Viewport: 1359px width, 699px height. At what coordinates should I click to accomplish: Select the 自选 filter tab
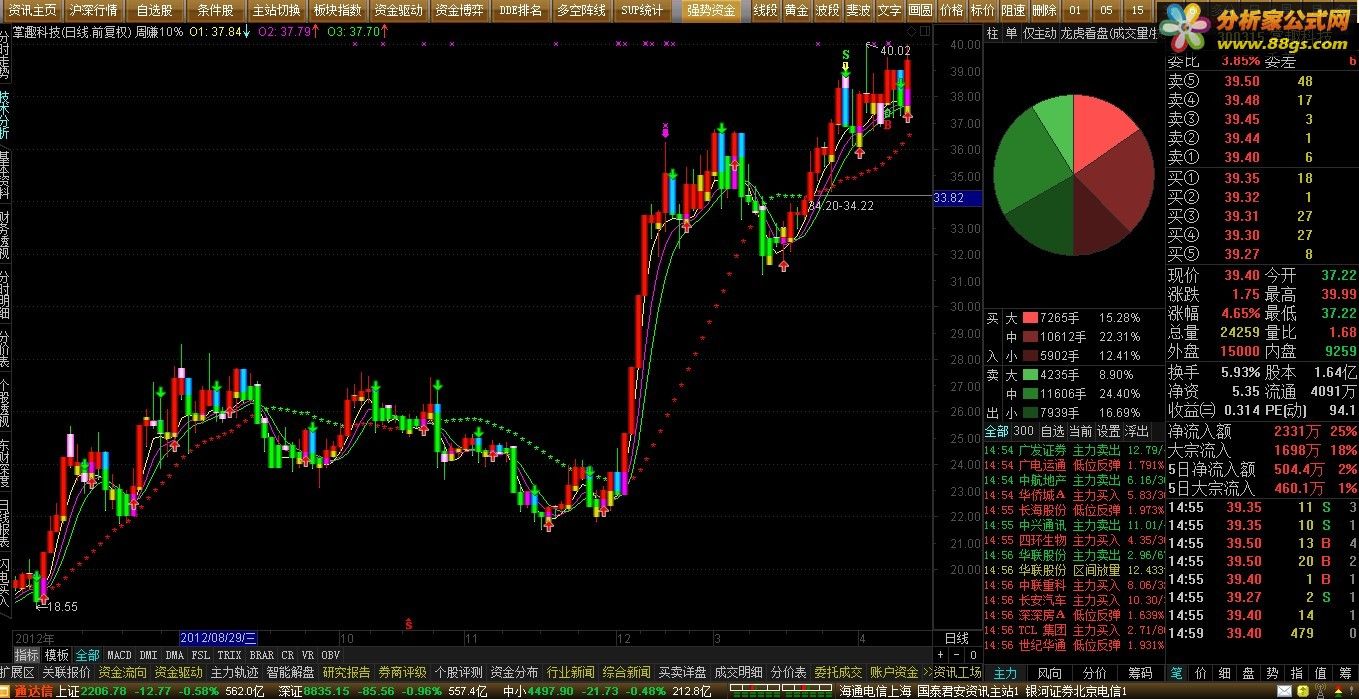pyautogui.click(x=1052, y=431)
